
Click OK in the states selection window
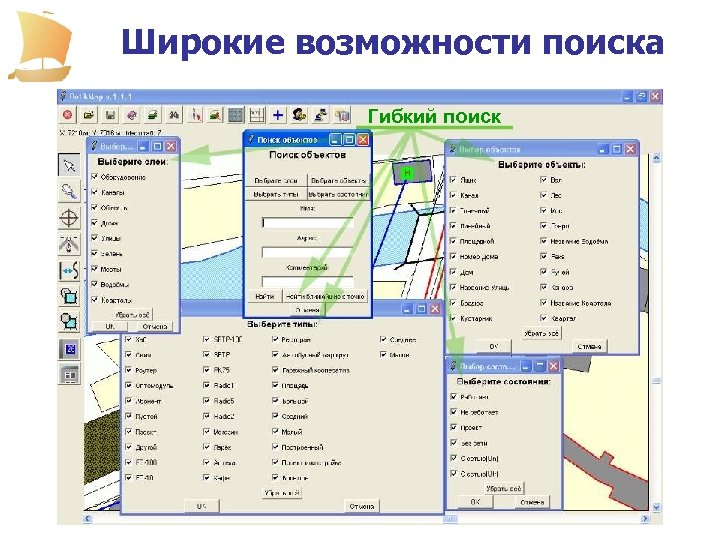pyautogui.click(x=475, y=502)
